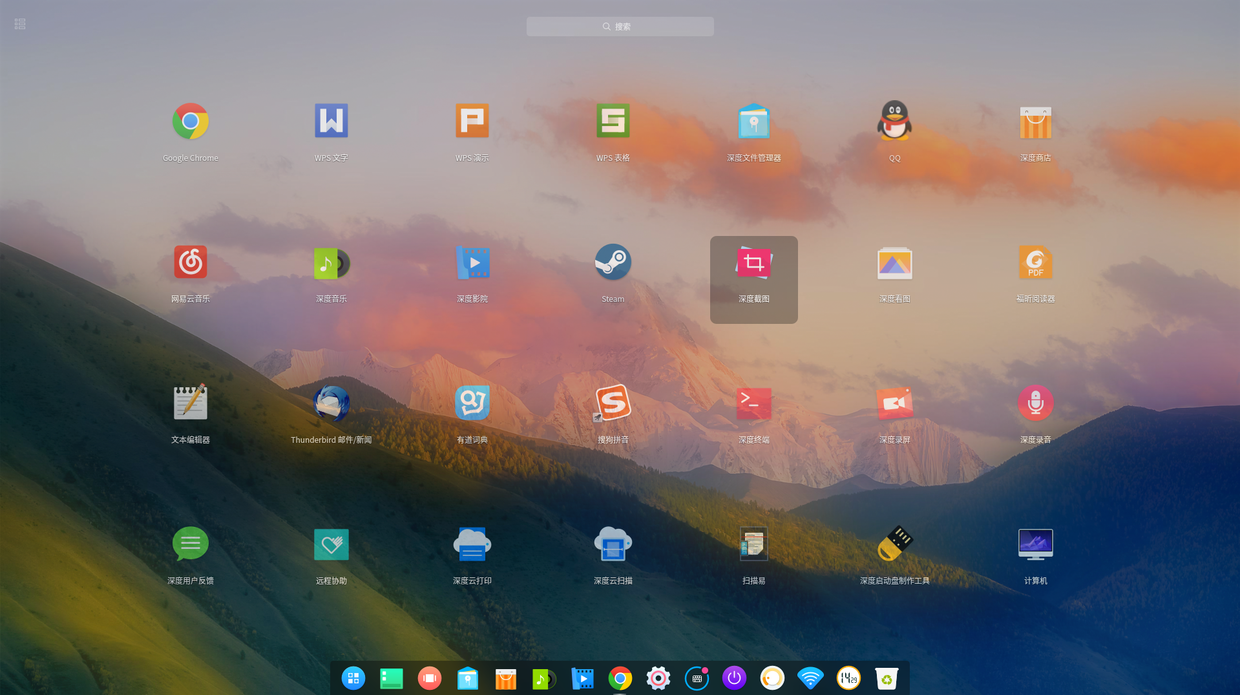Open the highlighted 深度截图 screenshot tool
Viewport: 1240px width, 695px height.
pyautogui.click(x=754, y=280)
